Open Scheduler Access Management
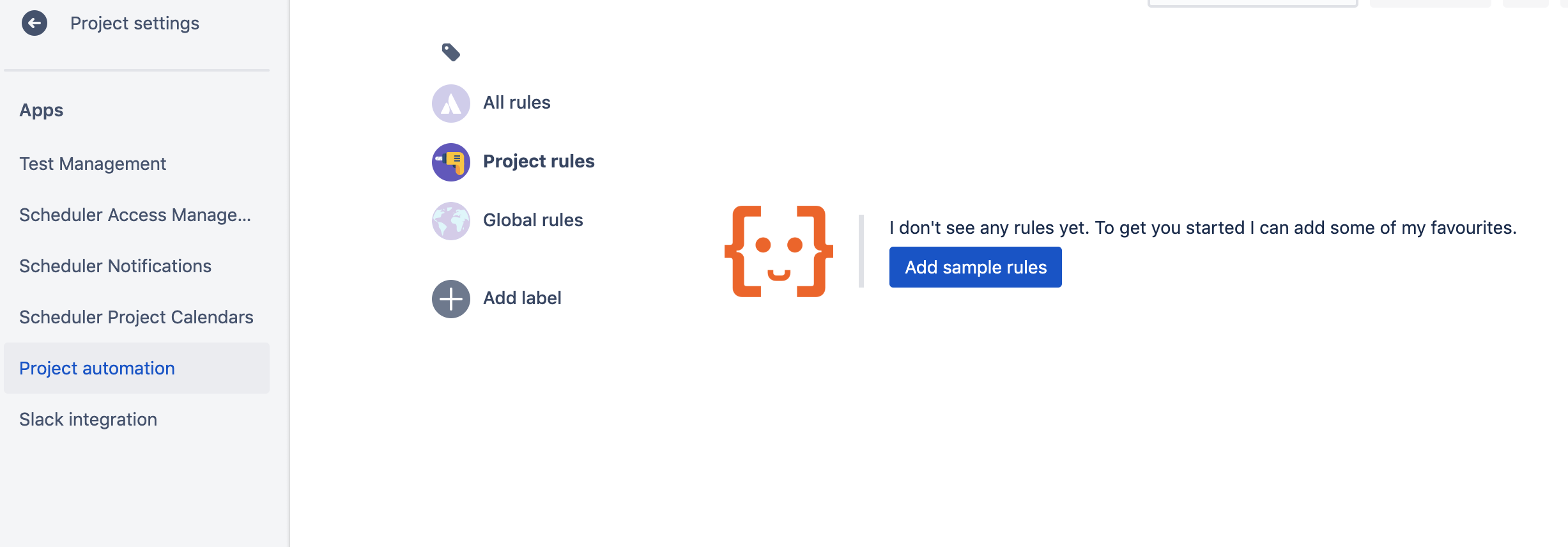 [x=135, y=215]
